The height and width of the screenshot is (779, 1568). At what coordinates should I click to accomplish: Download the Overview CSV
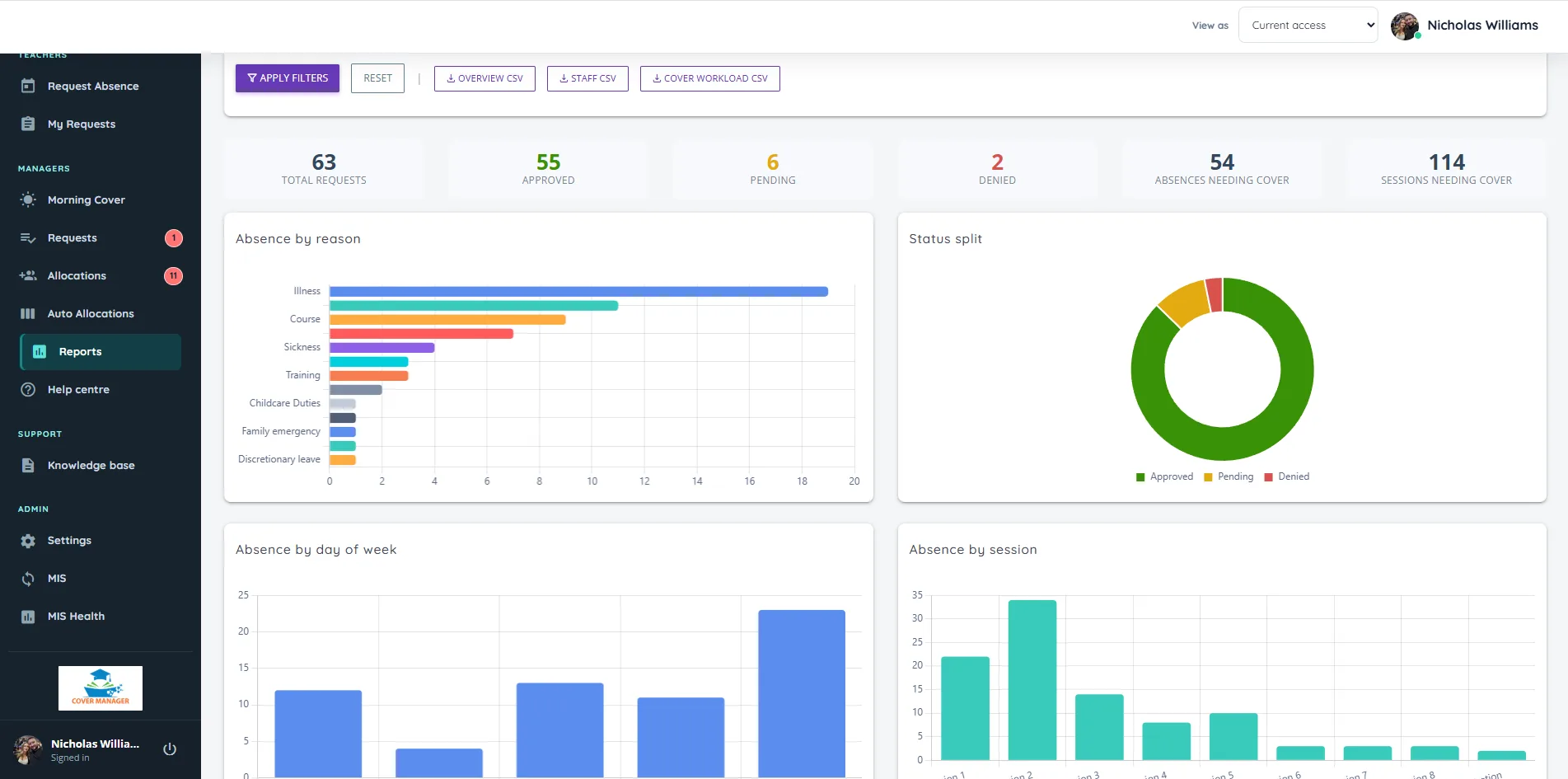pyautogui.click(x=484, y=78)
